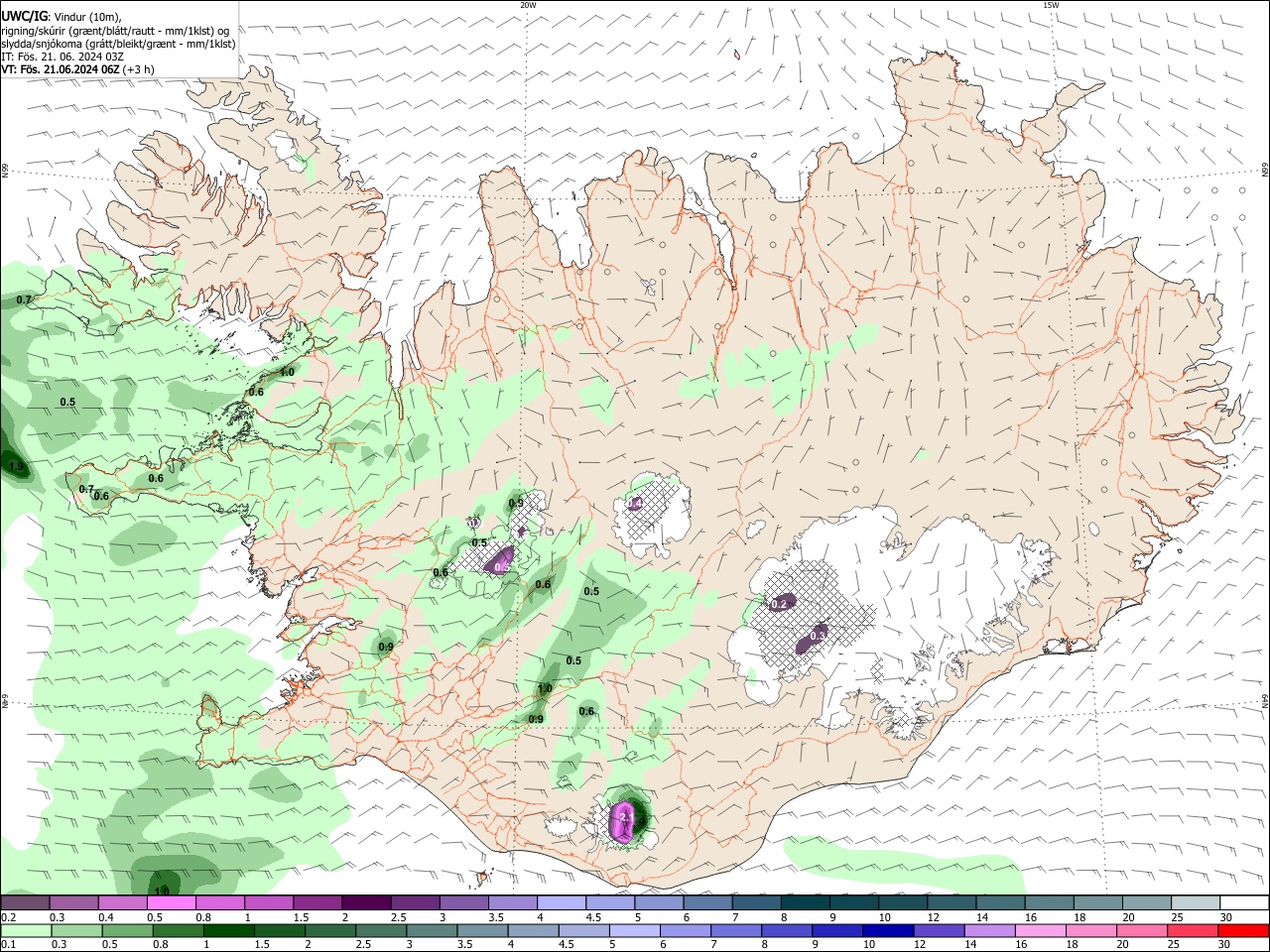The height and width of the screenshot is (952, 1270).
Task: Select the "VT: Fös. 21.06.2024 06Z" valid-time line
Action: point(77,69)
